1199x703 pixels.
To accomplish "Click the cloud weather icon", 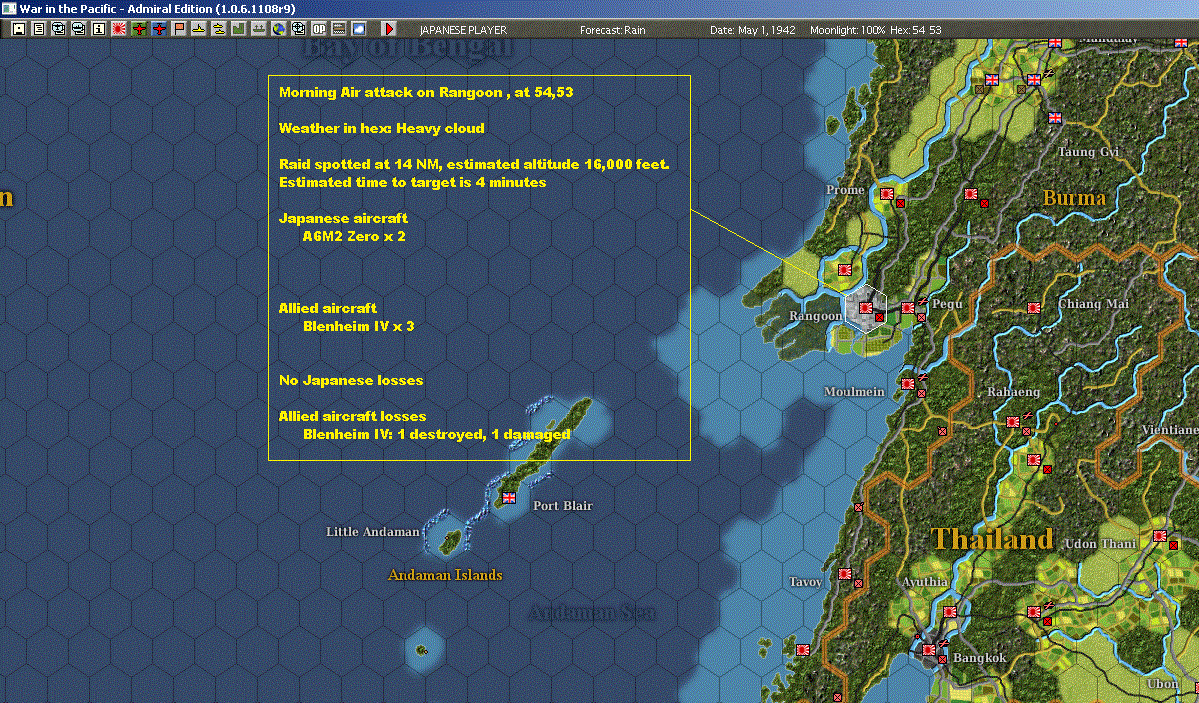I will pos(359,29).
